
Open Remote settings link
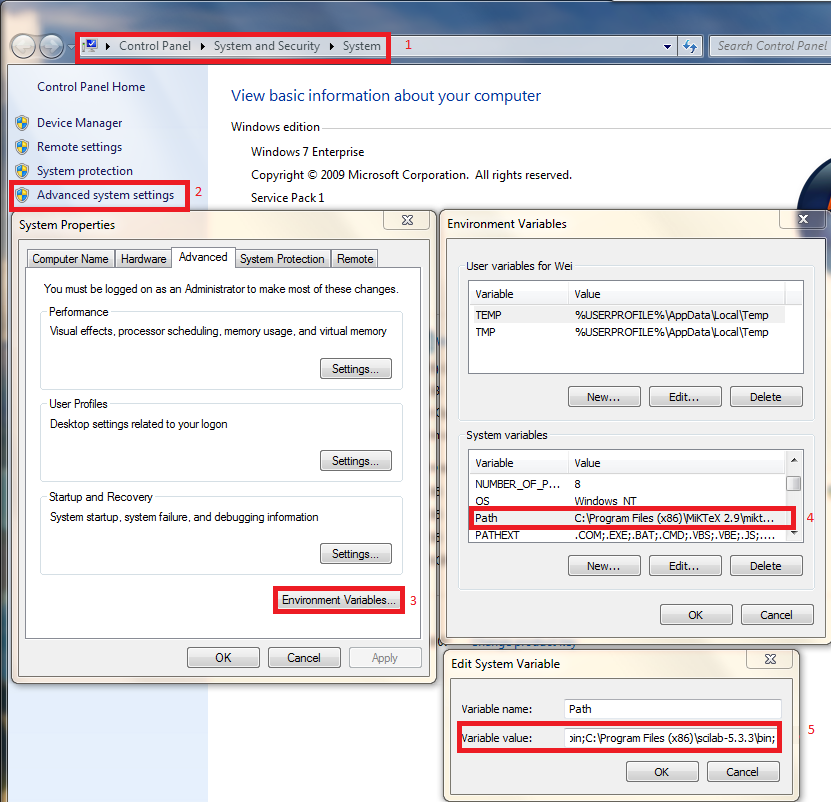point(79,147)
